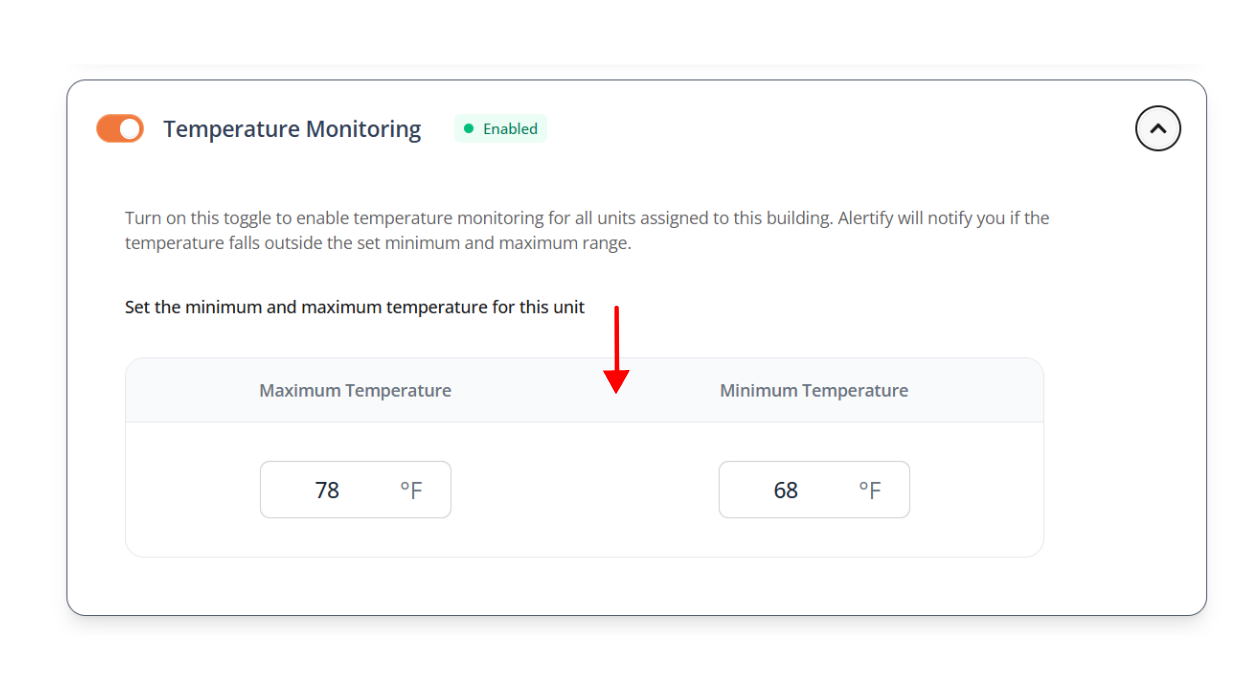Click the green dot in Enabled badge
1260x700 pixels.
pyautogui.click(x=468, y=129)
